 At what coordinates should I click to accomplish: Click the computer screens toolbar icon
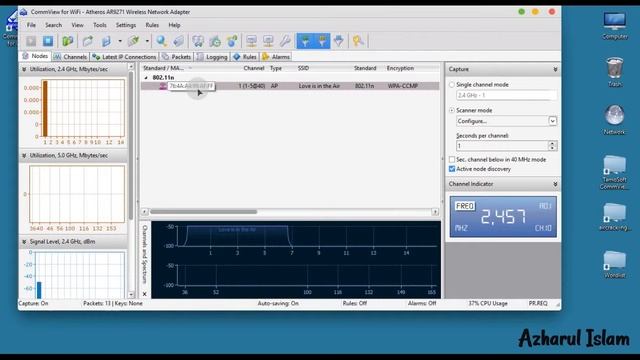(x=198, y=41)
